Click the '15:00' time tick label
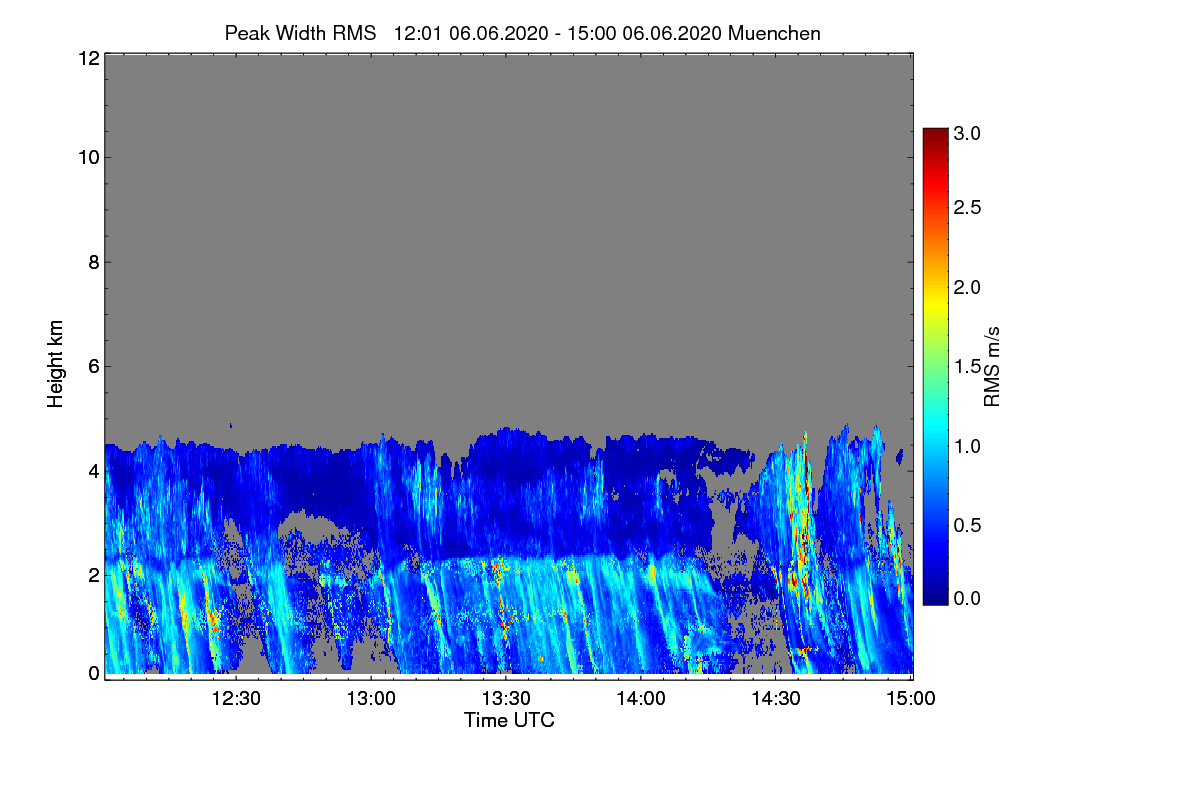The image size is (1200, 800). 910,698
